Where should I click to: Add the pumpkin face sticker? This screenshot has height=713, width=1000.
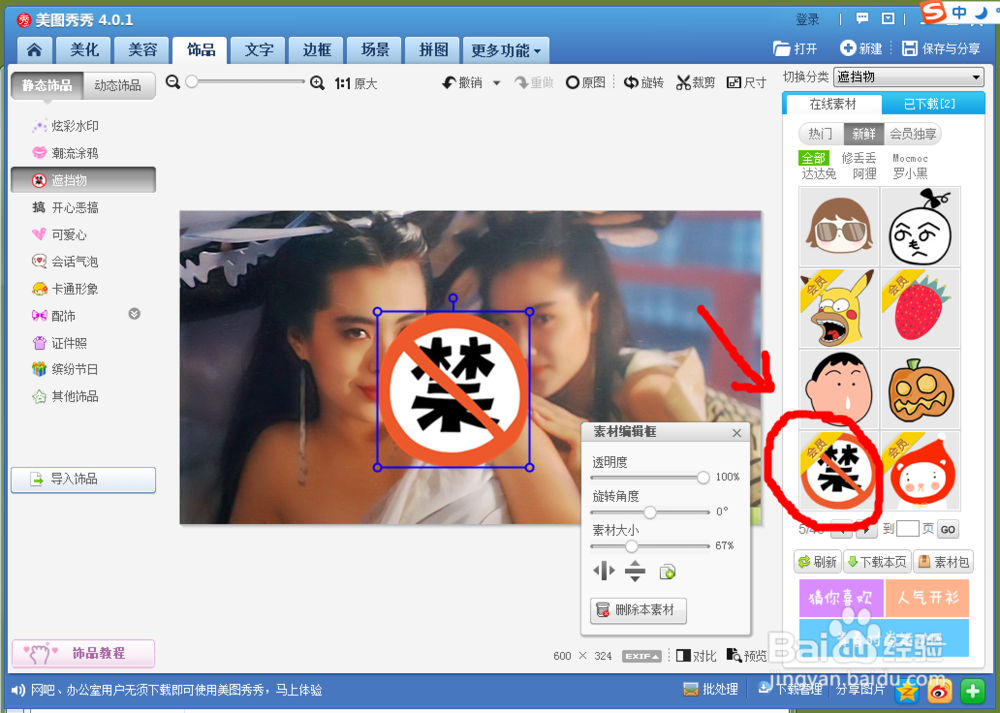tap(920, 388)
